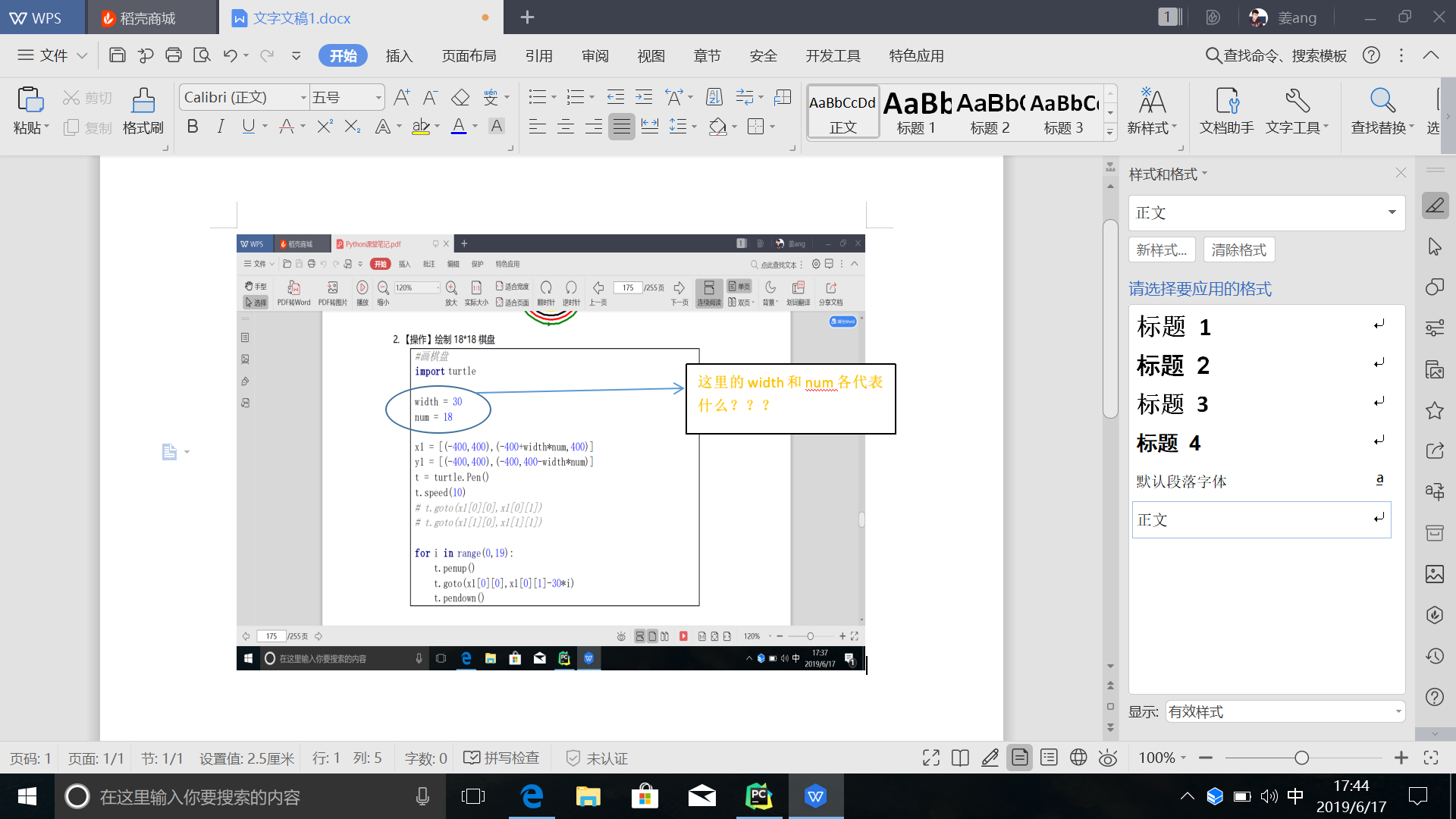Image resolution: width=1456 pixels, height=819 pixels.
Task: Open the shapes icon in right sidebar
Action: (1435, 287)
